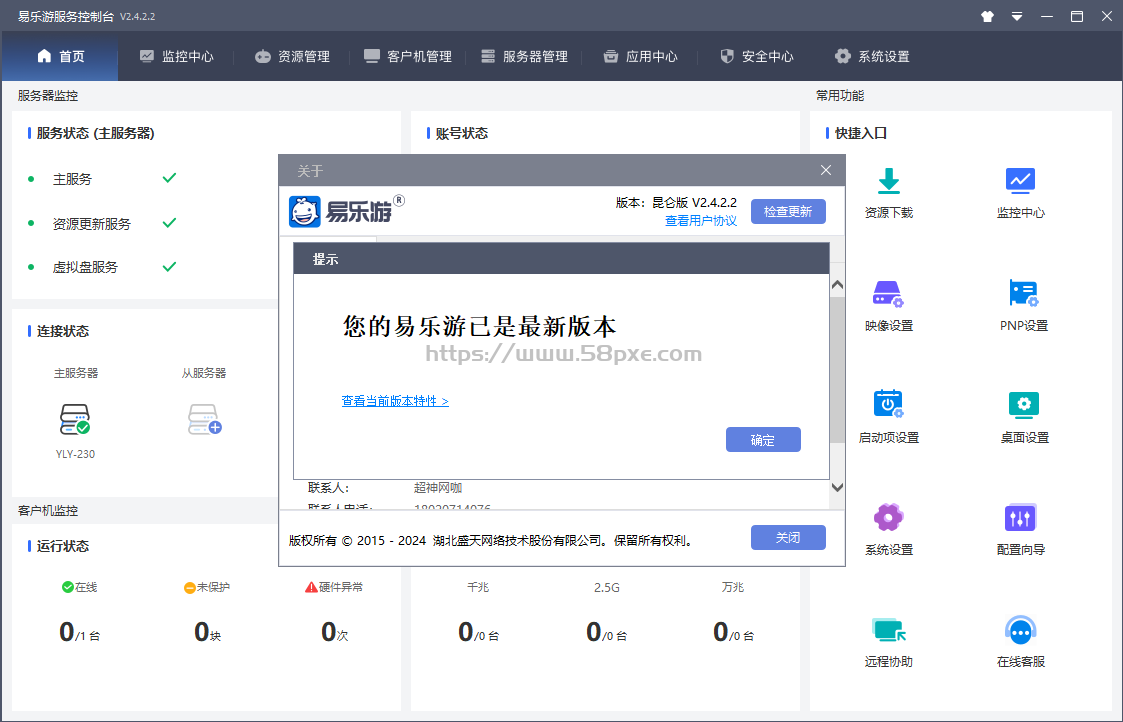Click the 易乐游 logo in About dialog
Screen dimensions: 1123x722
pyautogui.click(x=347, y=211)
